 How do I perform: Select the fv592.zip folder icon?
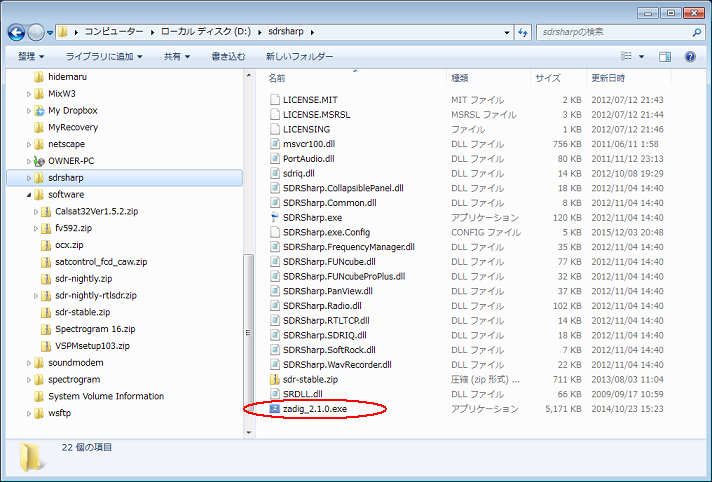coord(46,229)
